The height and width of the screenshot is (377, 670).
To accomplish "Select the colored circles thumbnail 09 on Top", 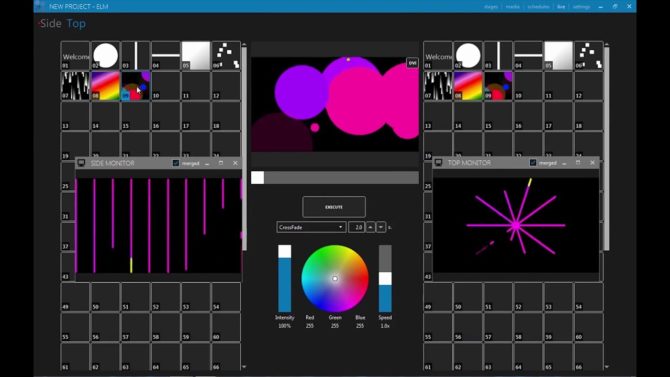I will click(498, 86).
